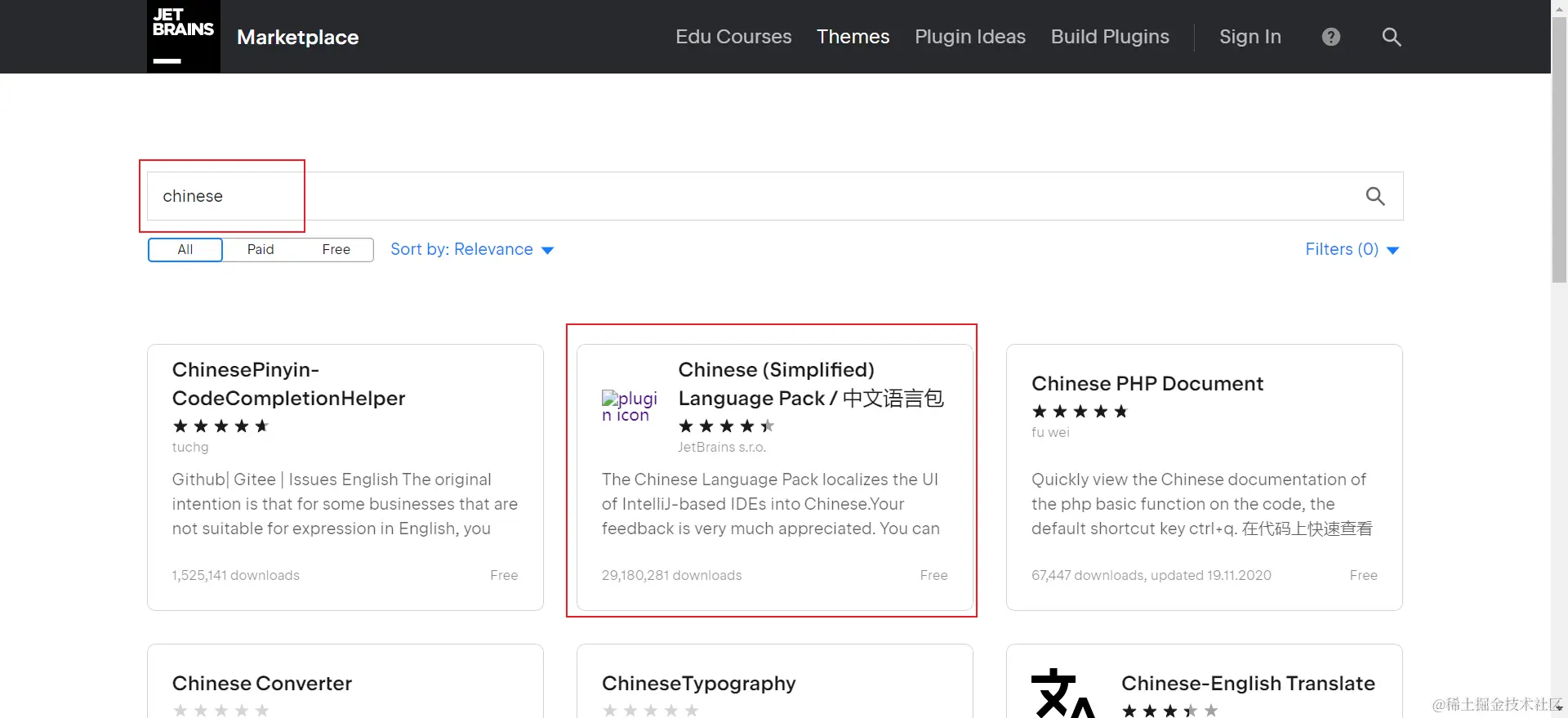Click vendor name 'tuchg'
The width and height of the screenshot is (1568, 718).
click(x=190, y=447)
